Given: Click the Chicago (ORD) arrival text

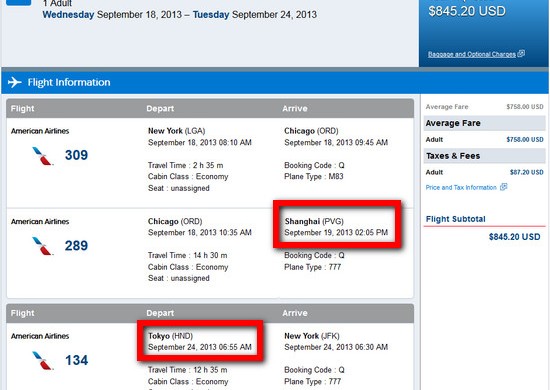Looking at the screenshot, I should pos(311,131).
